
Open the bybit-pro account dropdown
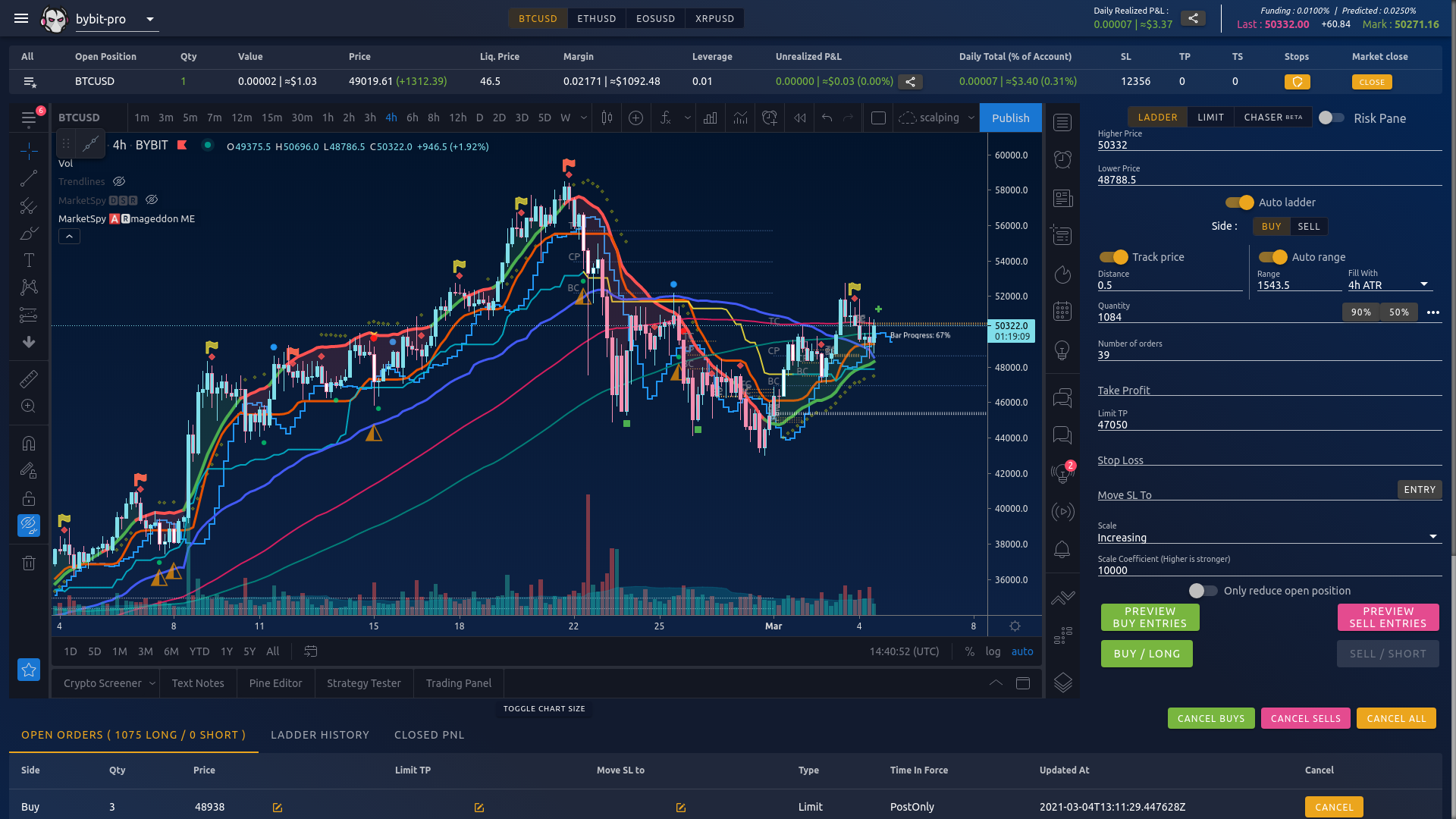(x=150, y=19)
